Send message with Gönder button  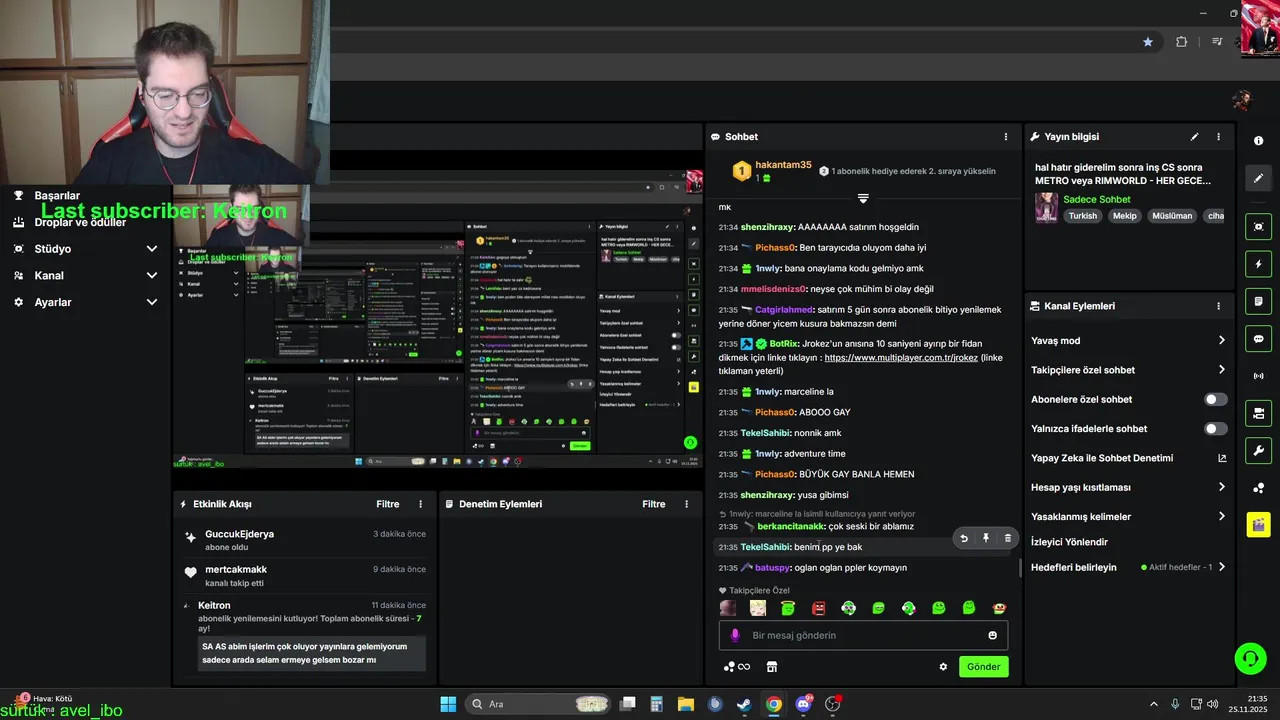tap(983, 667)
